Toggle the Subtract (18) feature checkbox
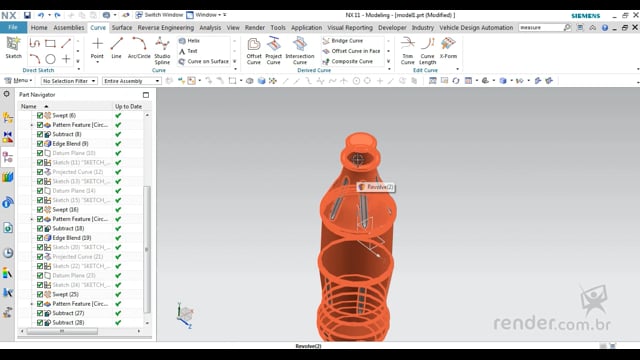This screenshot has width=640, height=360. [40, 229]
